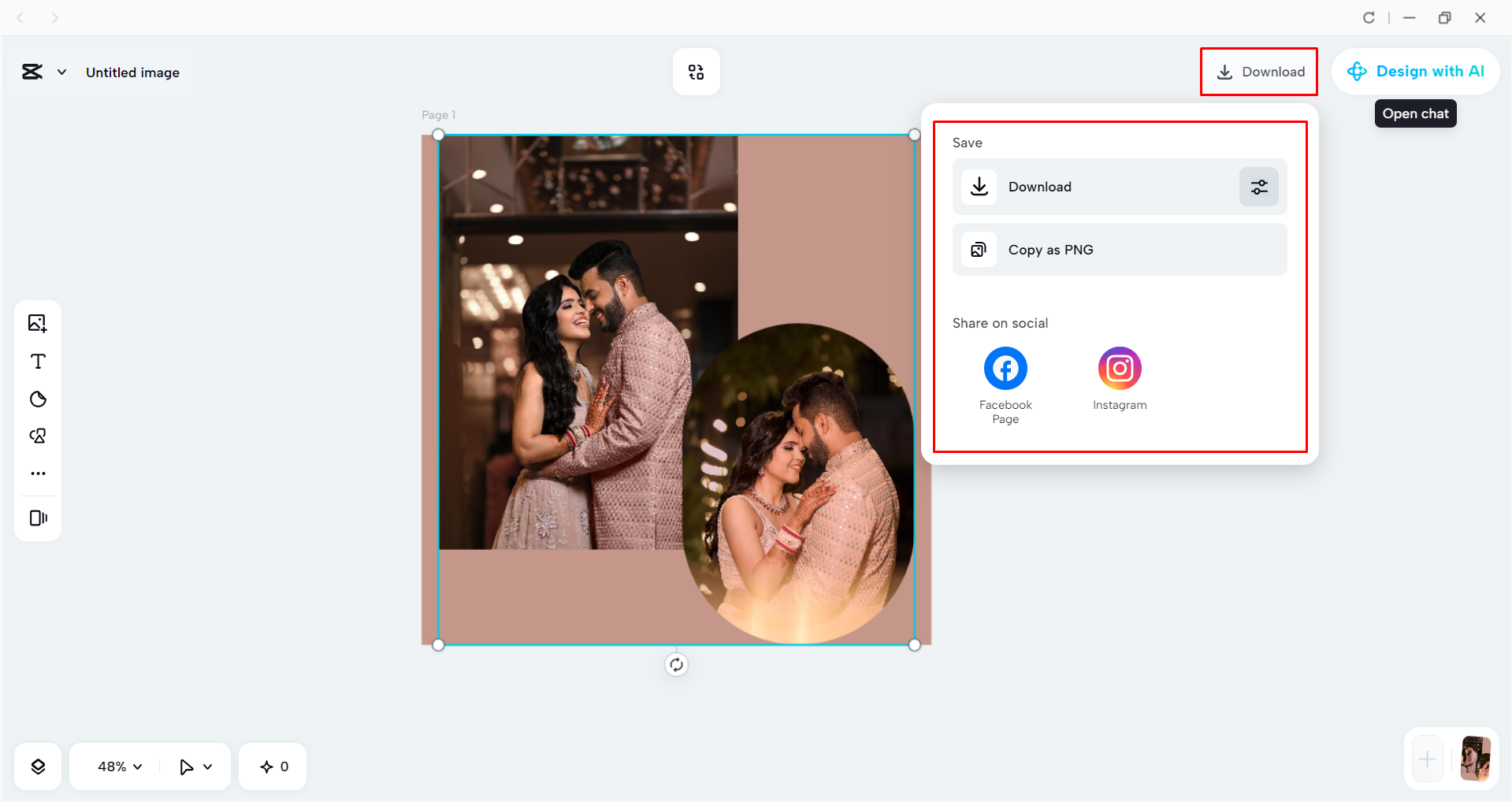
Task: Select the Add image tool
Action: tap(37, 322)
